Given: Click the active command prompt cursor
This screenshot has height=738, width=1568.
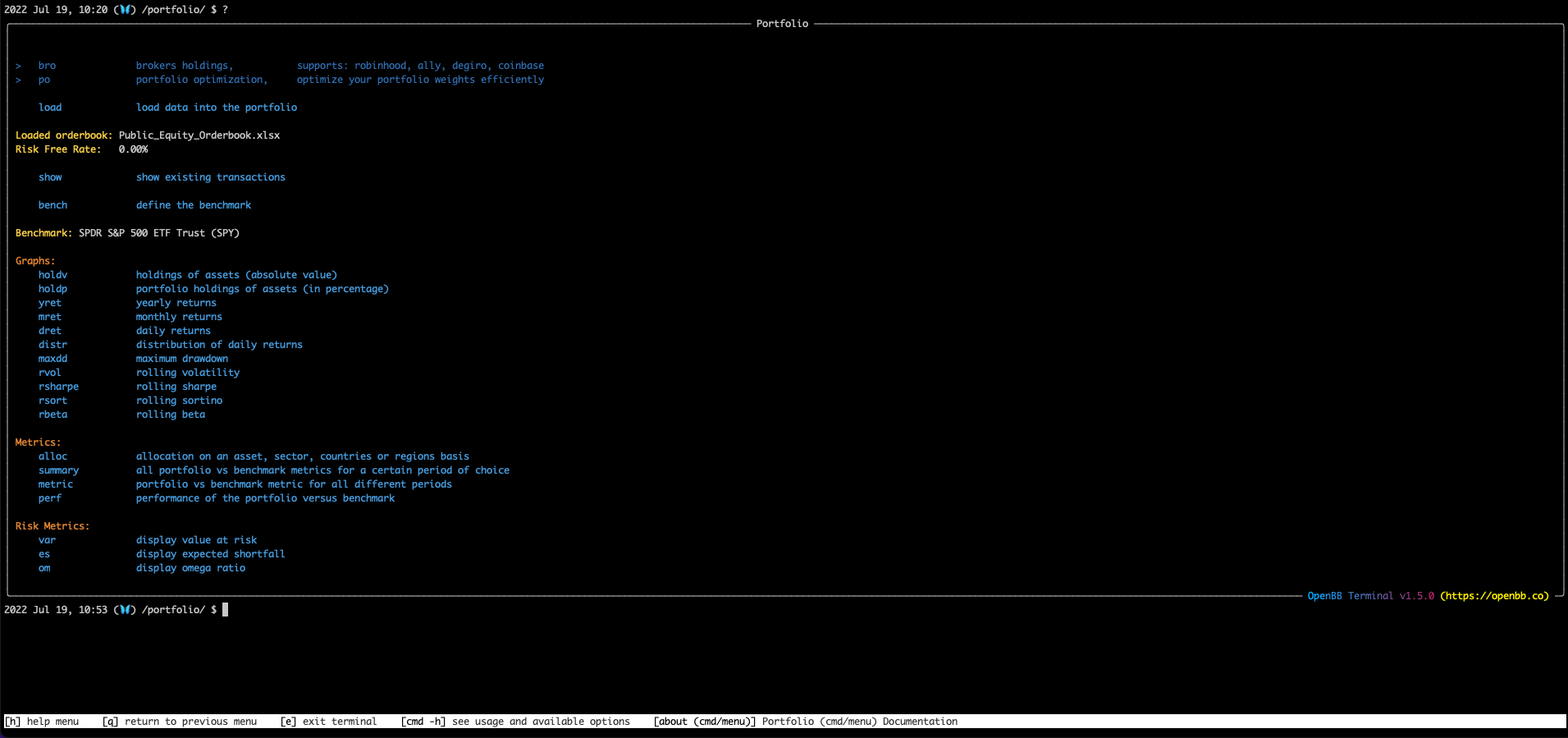Looking at the screenshot, I should pyautogui.click(x=226, y=610).
